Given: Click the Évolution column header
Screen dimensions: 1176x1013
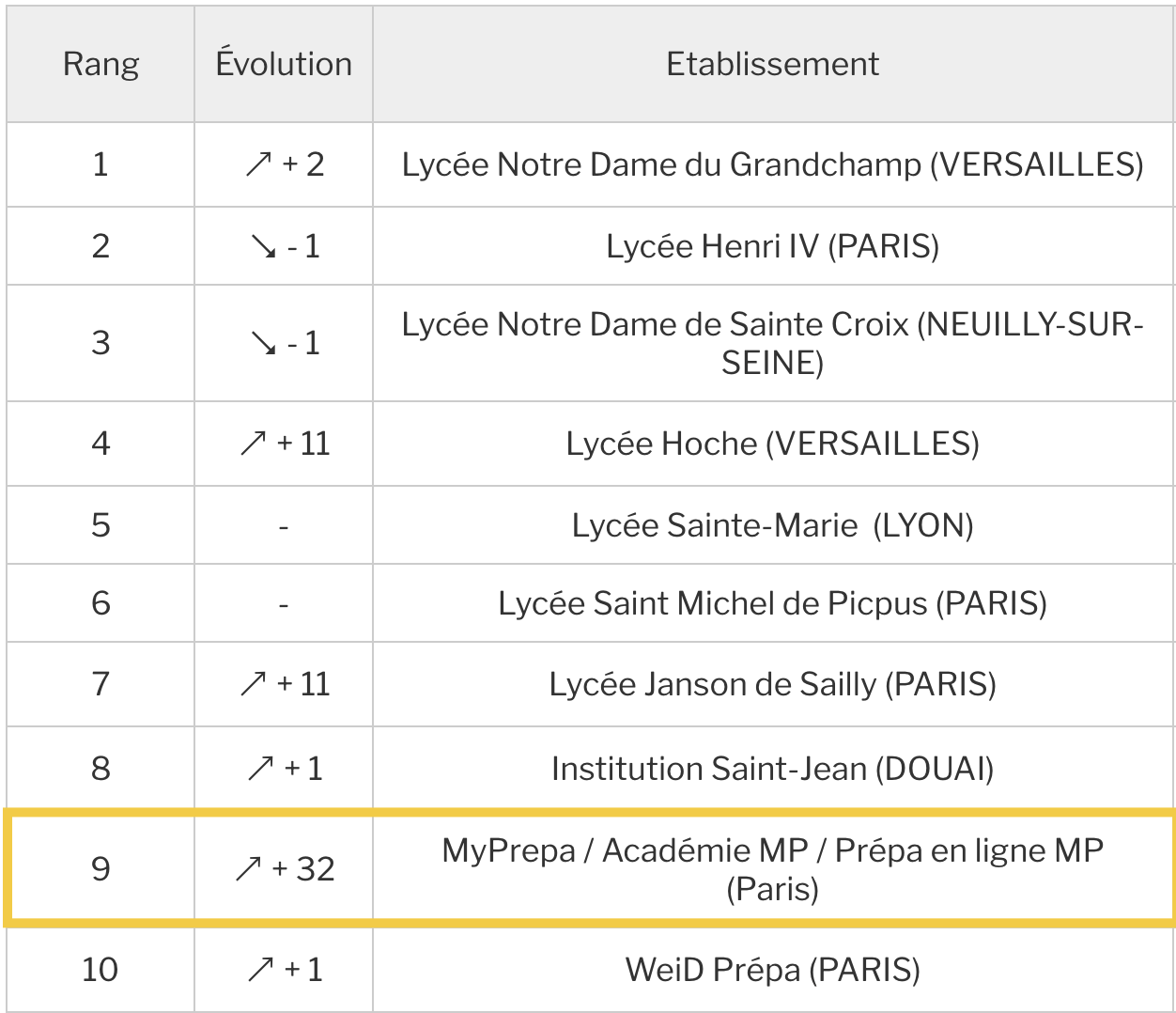Looking at the screenshot, I should click(x=284, y=64).
